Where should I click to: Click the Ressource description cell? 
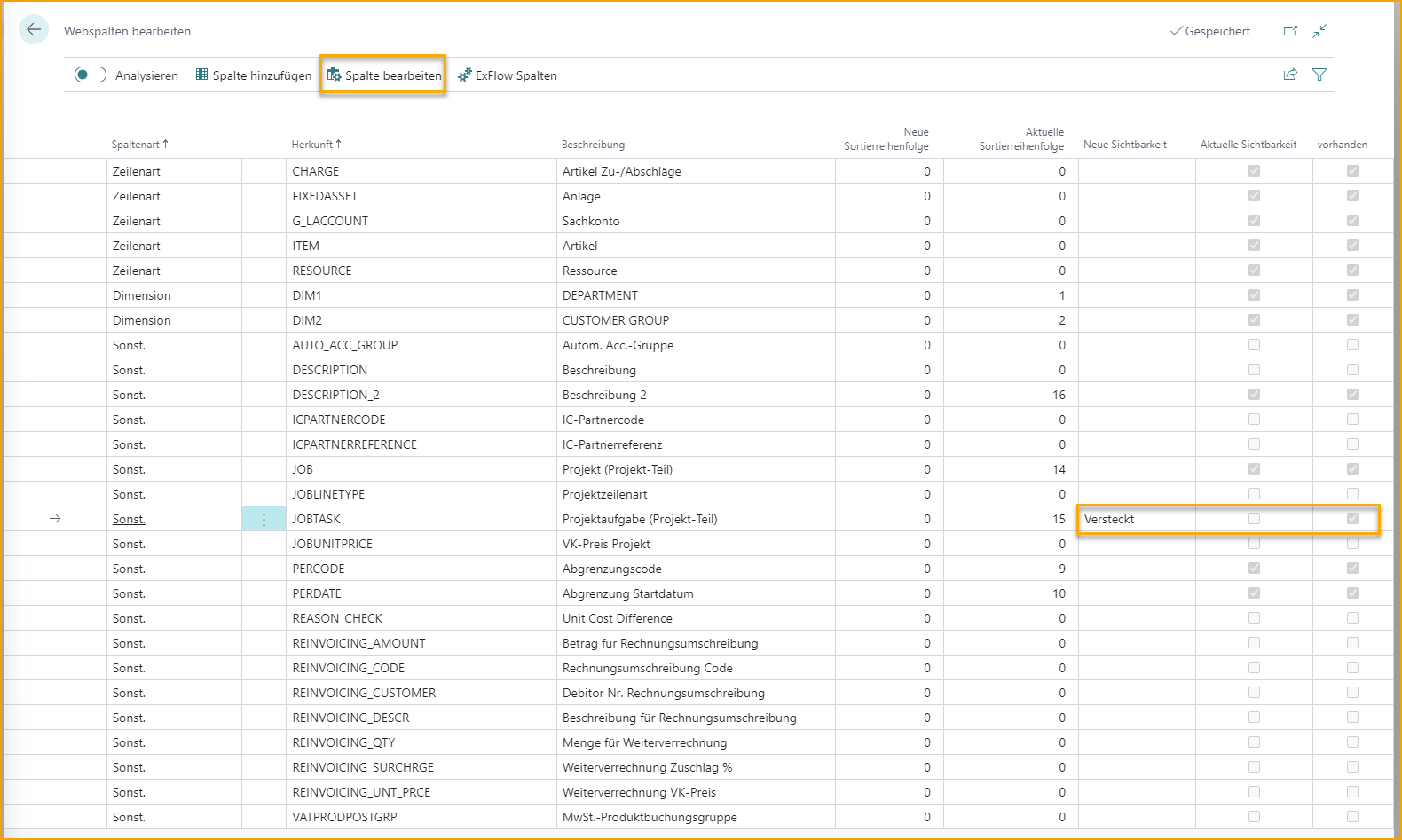coord(696,271)
